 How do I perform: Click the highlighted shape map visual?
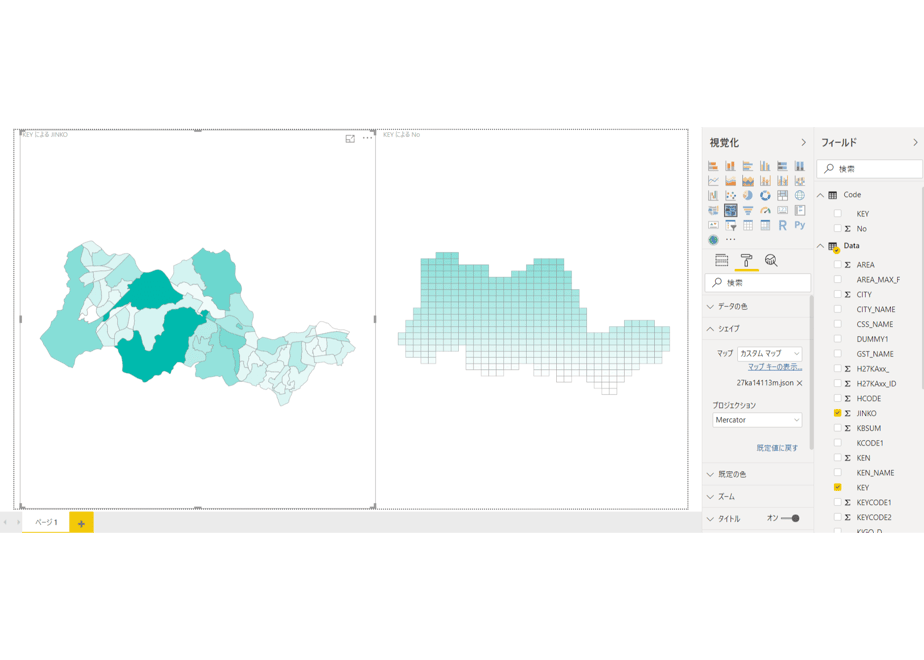pyautogui.click(x=731, y=210)
